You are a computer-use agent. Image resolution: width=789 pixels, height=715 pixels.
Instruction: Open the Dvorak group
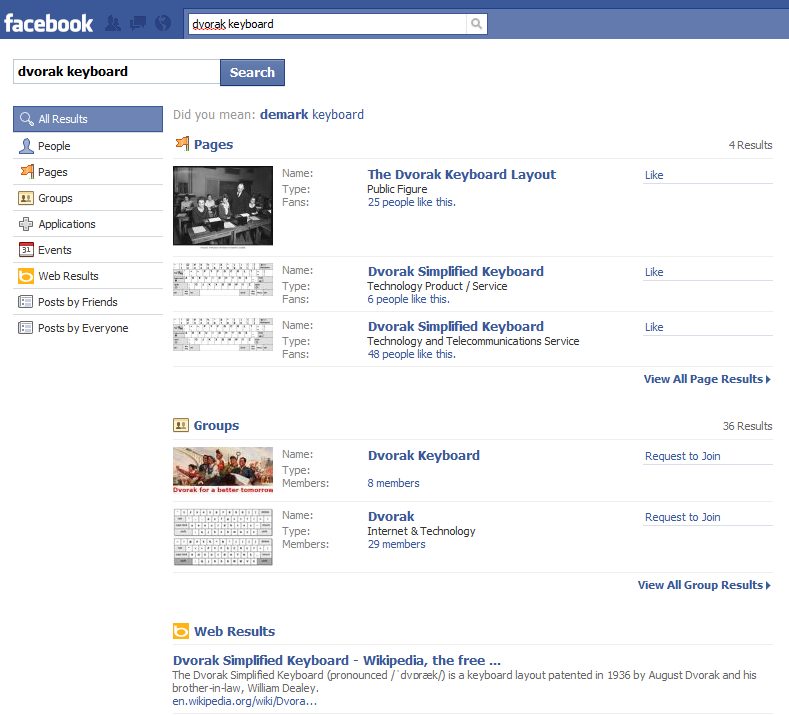(x=390, y=517)
